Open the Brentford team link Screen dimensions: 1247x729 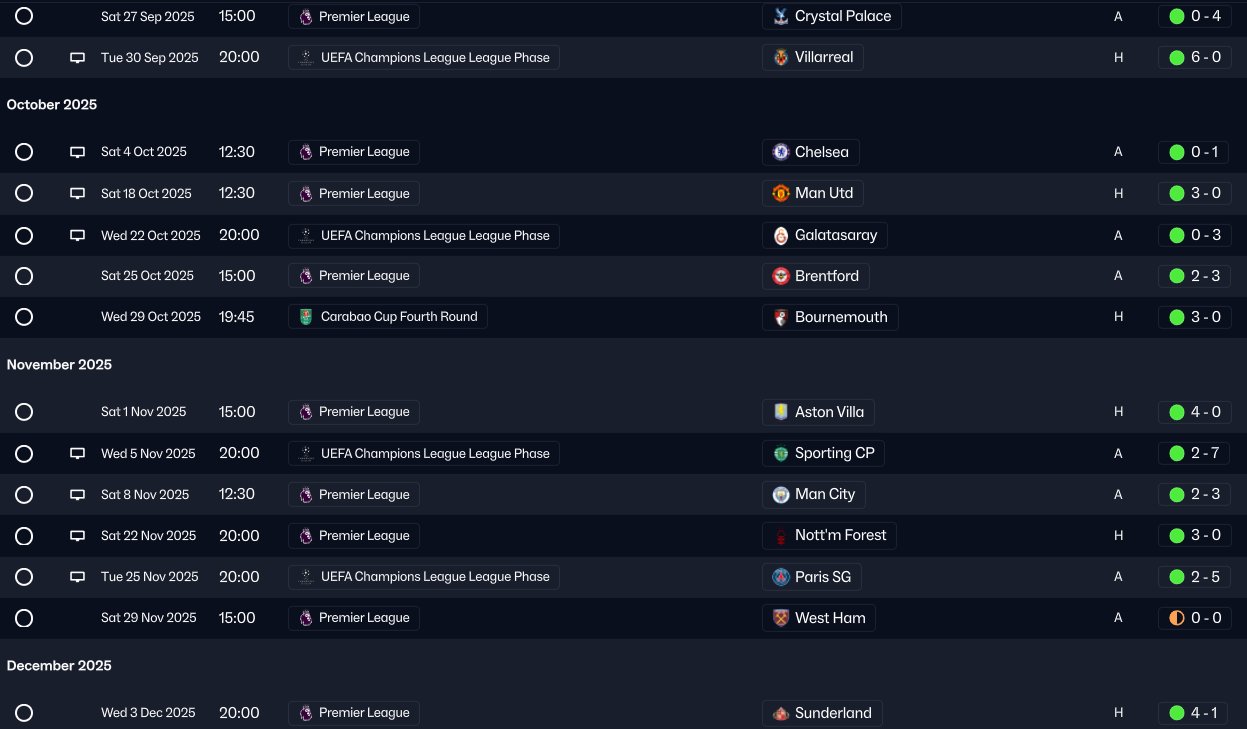[x=815, y=276]
